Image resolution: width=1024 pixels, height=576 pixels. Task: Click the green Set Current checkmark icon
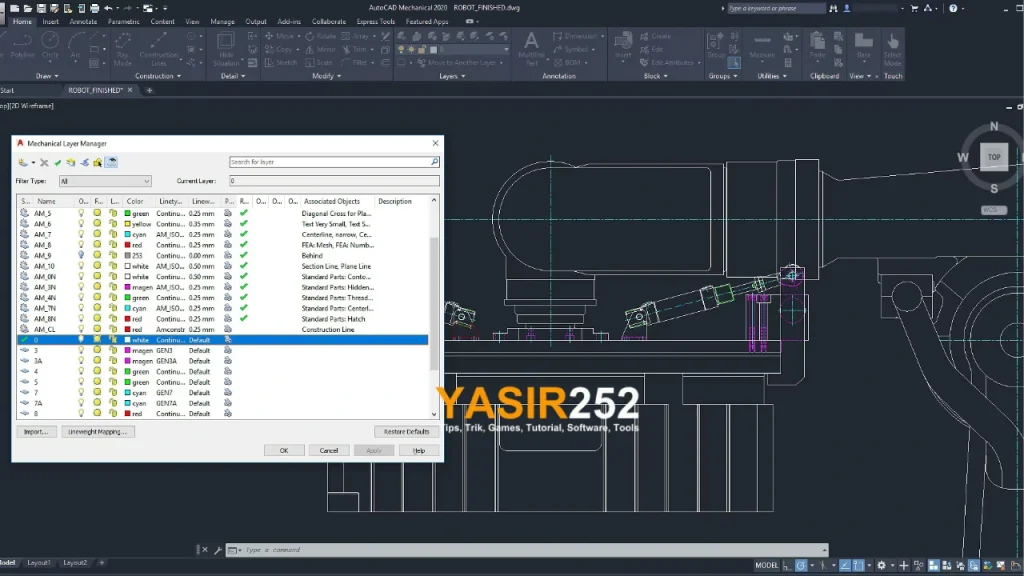57,162
